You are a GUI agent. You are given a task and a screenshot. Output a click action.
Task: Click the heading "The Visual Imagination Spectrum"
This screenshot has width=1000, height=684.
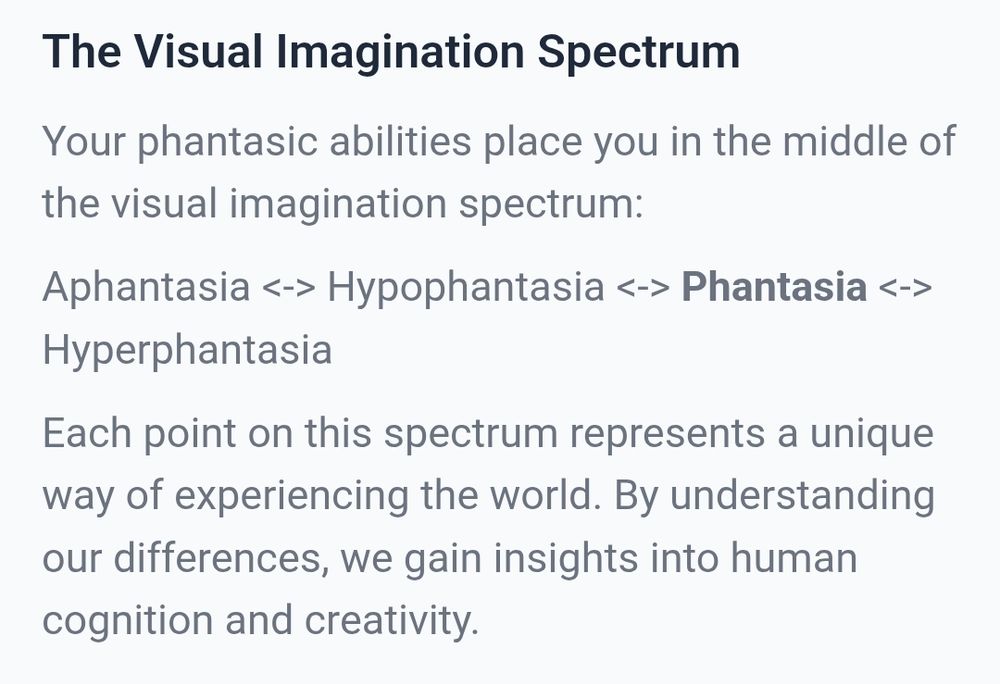pyautogui.click(x=391, y=52)
